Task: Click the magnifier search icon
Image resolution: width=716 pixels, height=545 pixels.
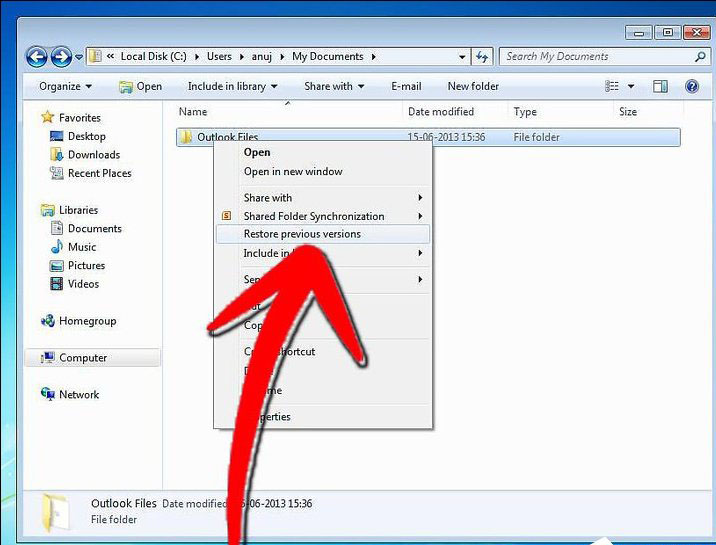Action: point(700,57)
